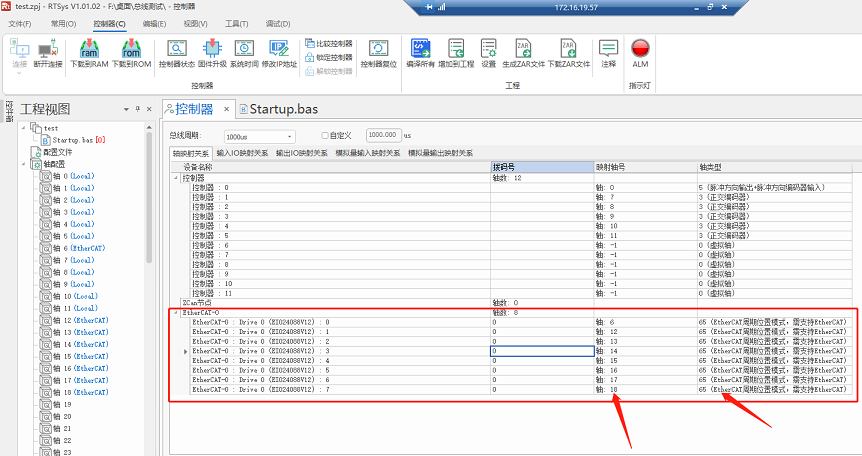Click the 设备名称 column header
The image size is (862, 456).
click(x=331, y=167)
